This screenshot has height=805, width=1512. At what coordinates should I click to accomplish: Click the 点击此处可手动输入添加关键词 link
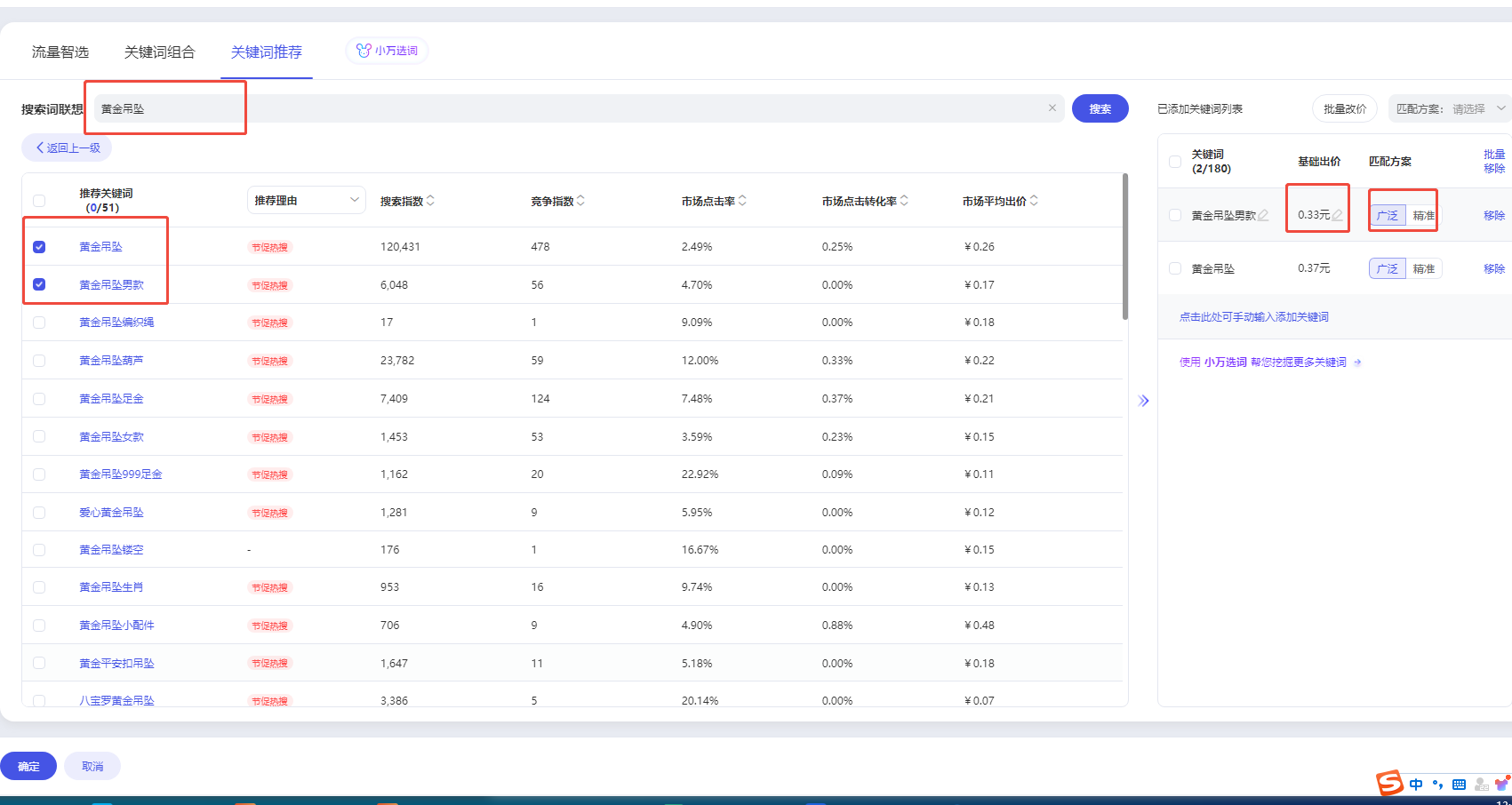coord(1253,317)
